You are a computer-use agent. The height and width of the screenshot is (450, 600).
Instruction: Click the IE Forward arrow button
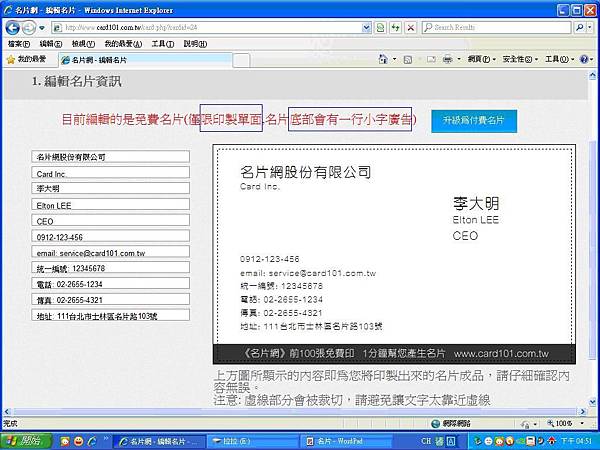click(x=29, y=28)
